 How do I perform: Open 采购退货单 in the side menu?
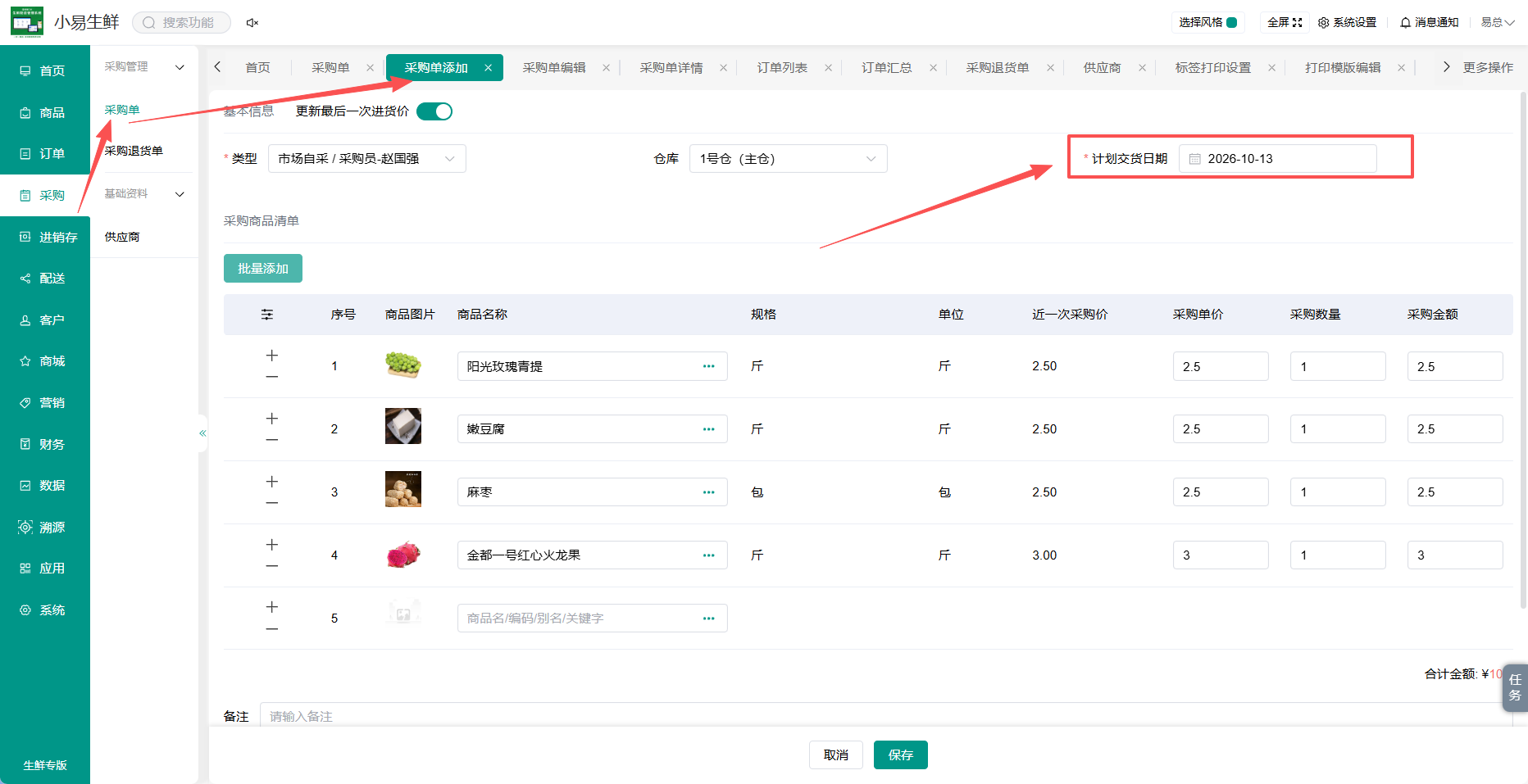[x=134, y=151]
